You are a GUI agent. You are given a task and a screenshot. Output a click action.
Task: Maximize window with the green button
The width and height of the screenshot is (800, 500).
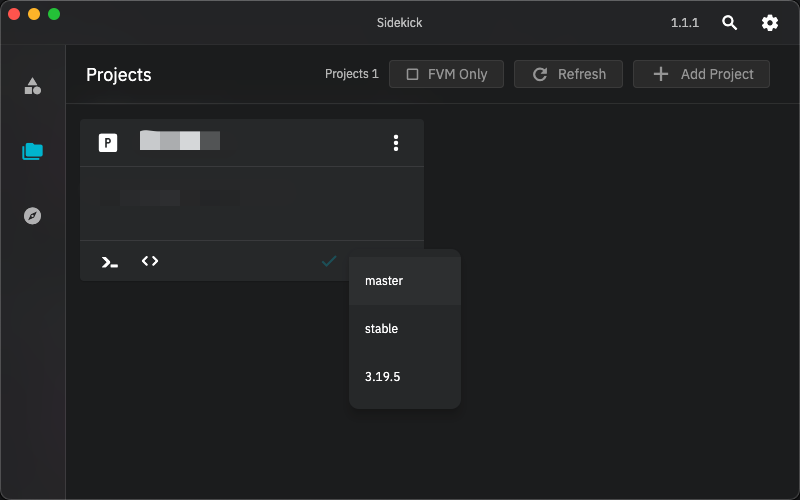[54, 14]
